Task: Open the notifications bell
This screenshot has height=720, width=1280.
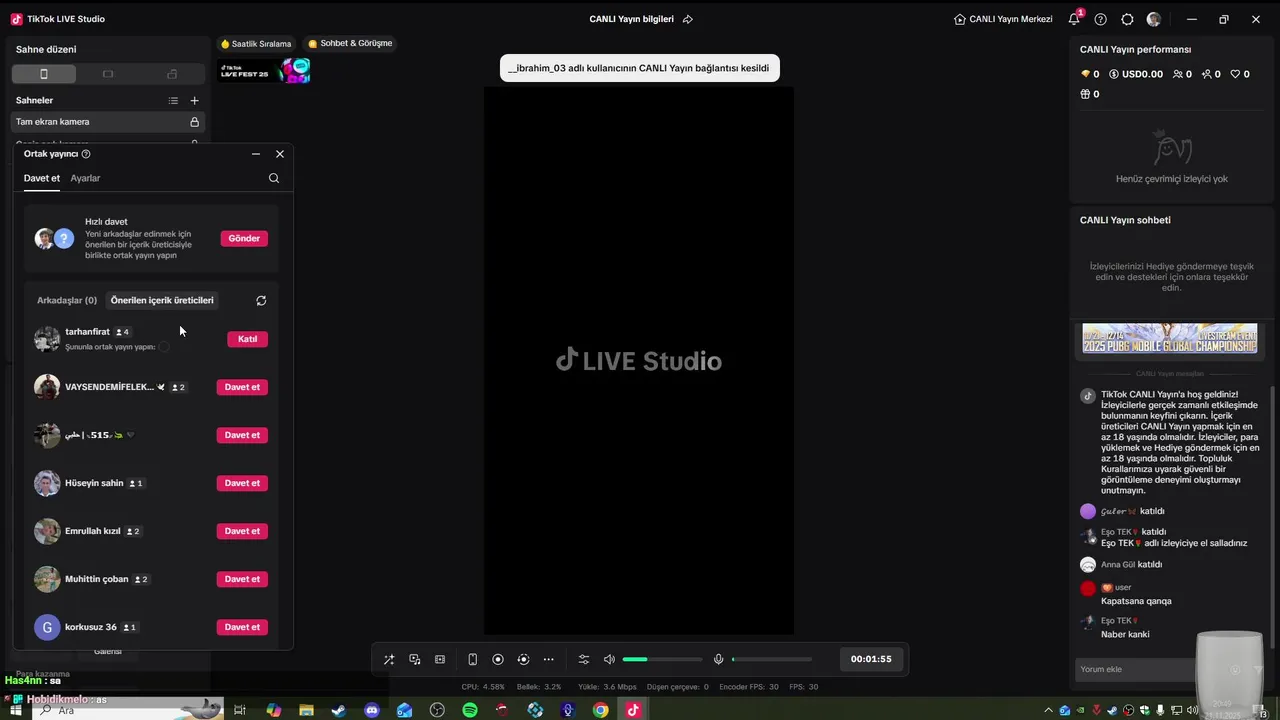Action: tap(1074, 19)
